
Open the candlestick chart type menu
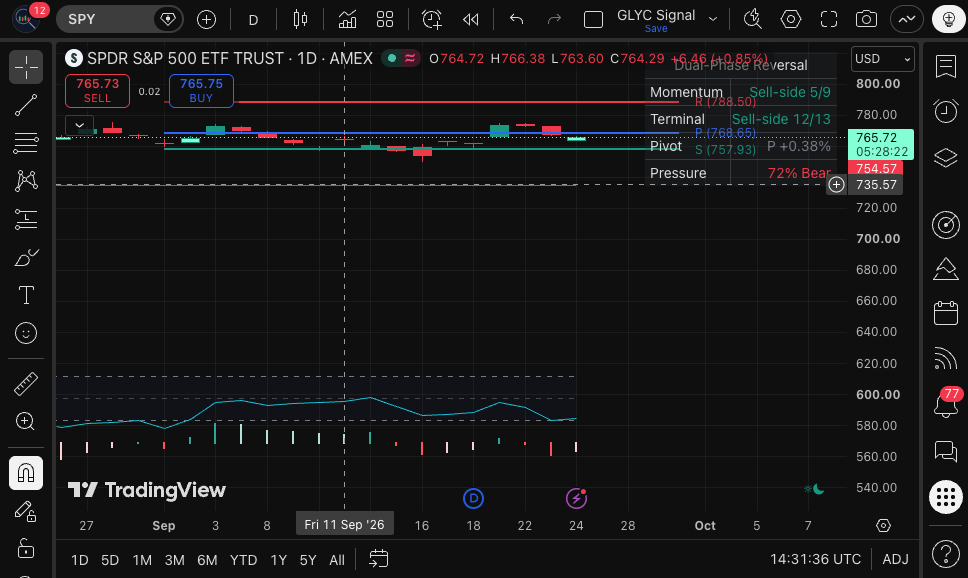click(300, 20)
